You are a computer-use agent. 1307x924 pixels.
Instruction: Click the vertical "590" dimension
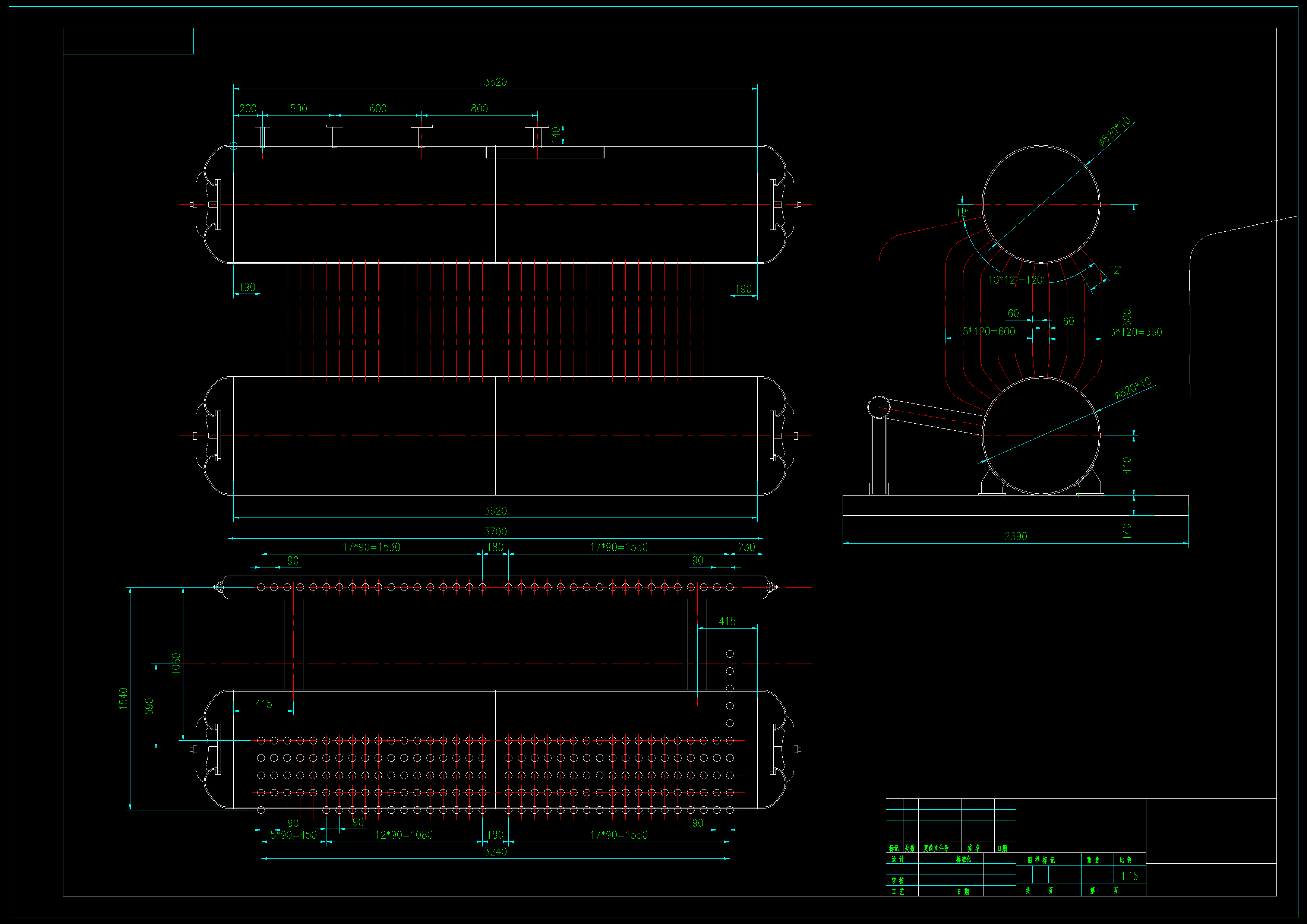pos(149,706)
